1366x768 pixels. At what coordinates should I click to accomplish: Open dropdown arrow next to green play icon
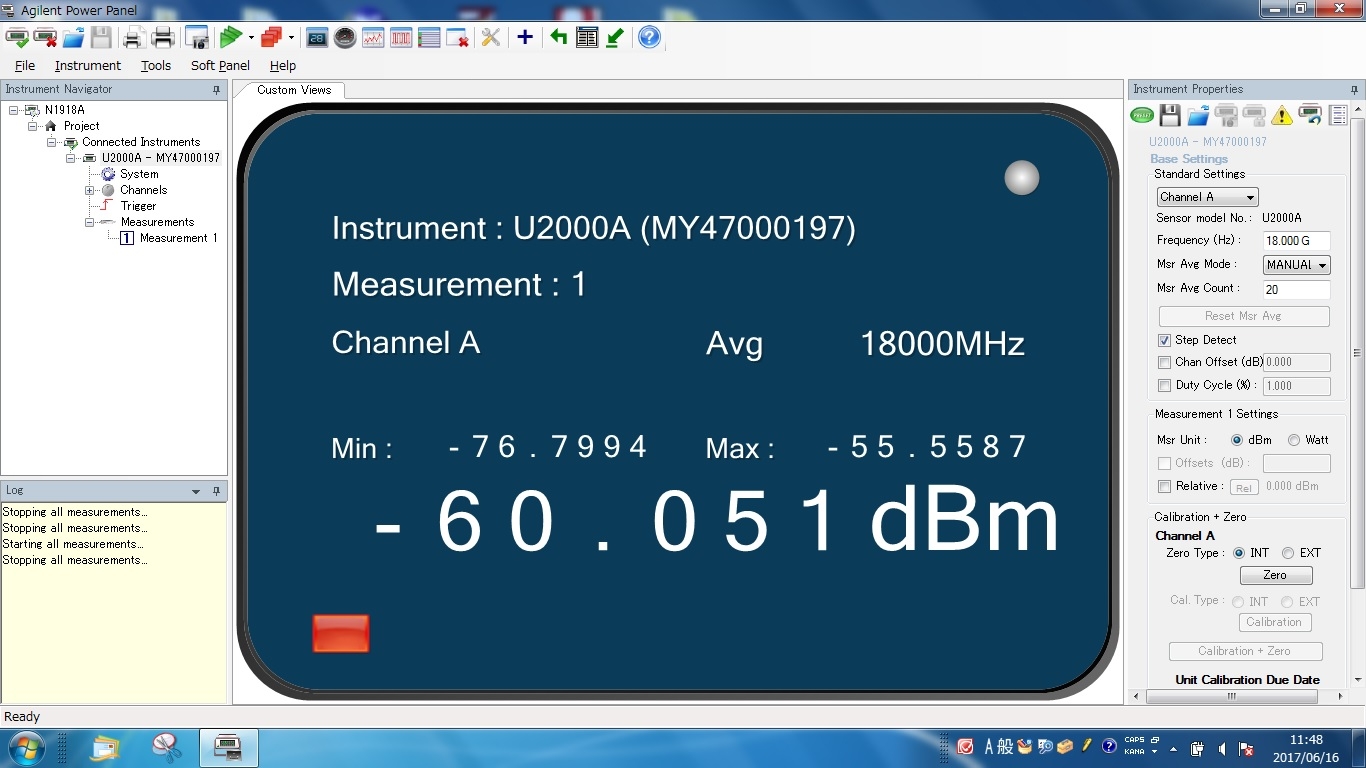click(x=251, y=38)
